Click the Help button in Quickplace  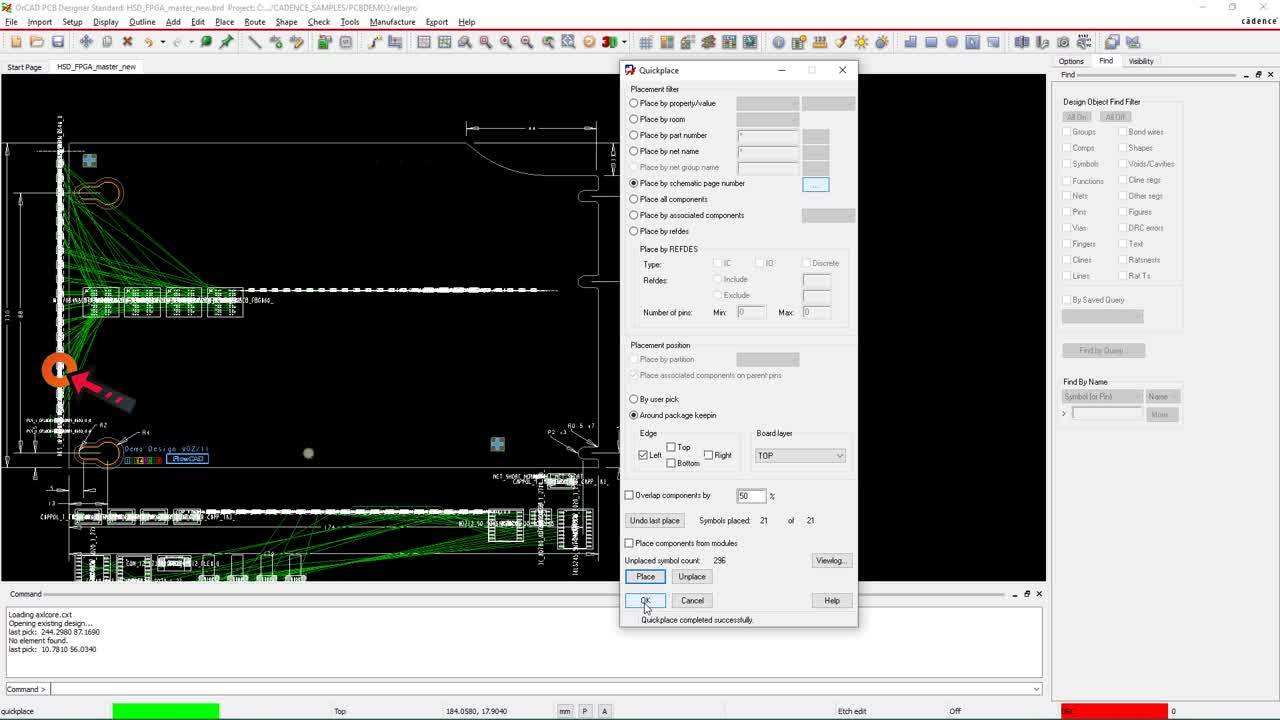[x=832, y=600]
